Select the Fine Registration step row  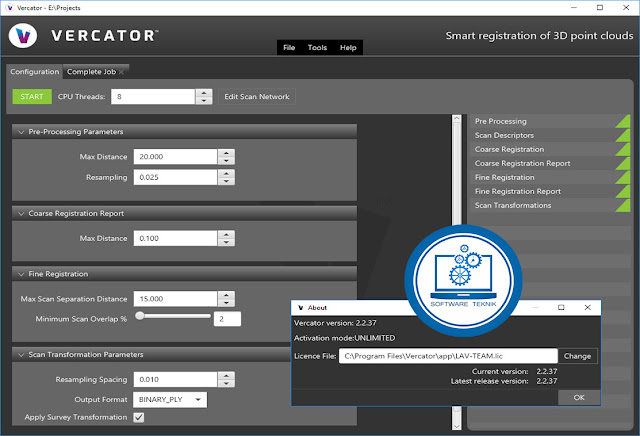[549, 177]
